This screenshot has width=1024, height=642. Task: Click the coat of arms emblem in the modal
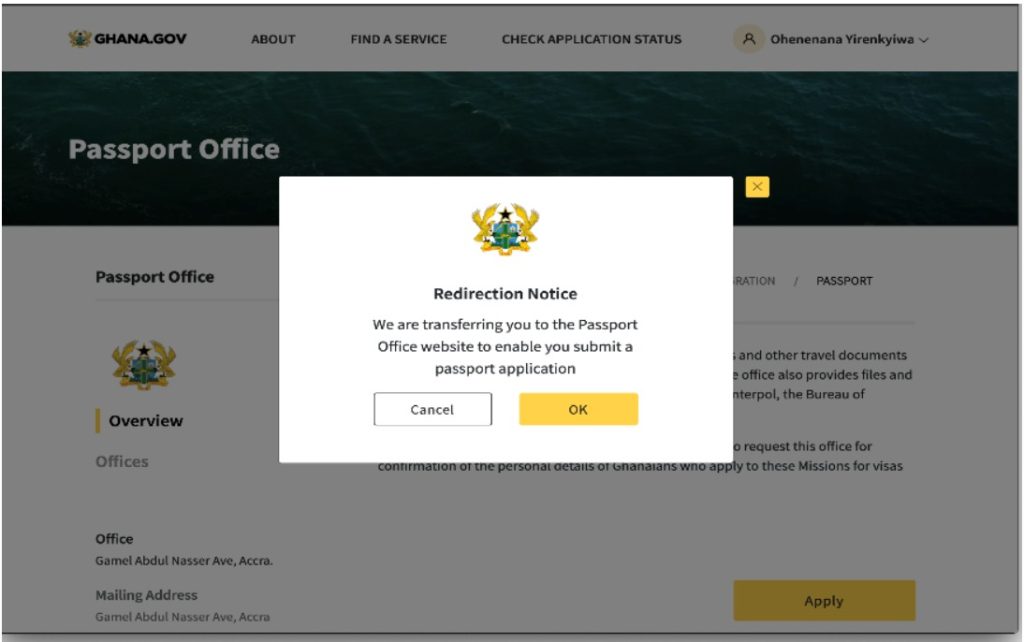pos(506,229)
